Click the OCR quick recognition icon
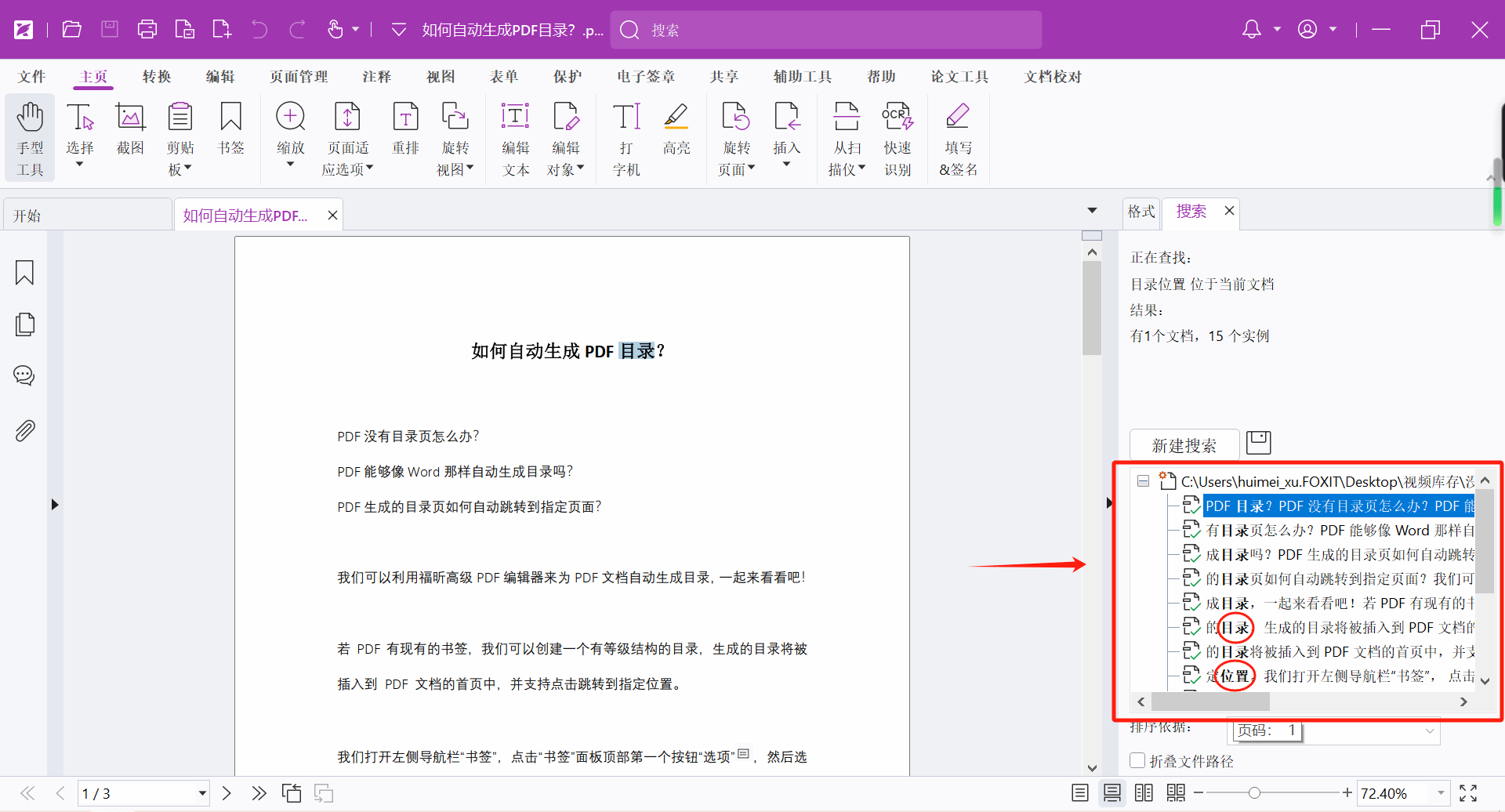The width and height of the screenshot is (1505, 812). tap(897, 129)
